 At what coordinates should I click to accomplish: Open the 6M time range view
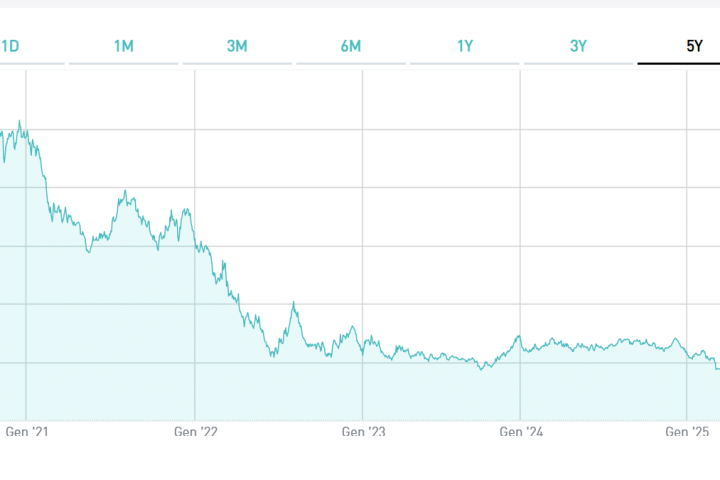tap(351, 46)
